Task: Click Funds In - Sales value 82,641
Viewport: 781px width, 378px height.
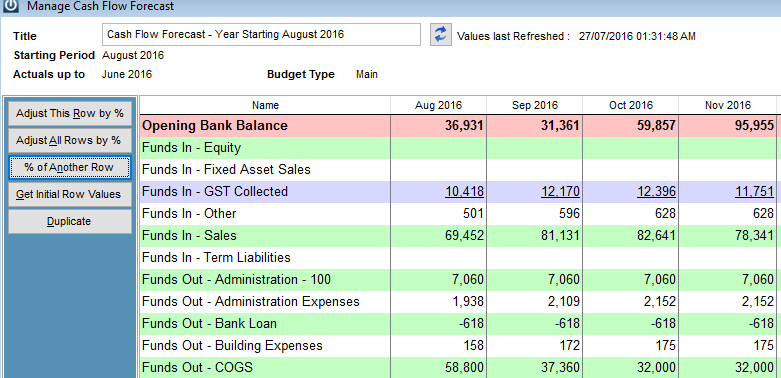Action: point(657,236)
